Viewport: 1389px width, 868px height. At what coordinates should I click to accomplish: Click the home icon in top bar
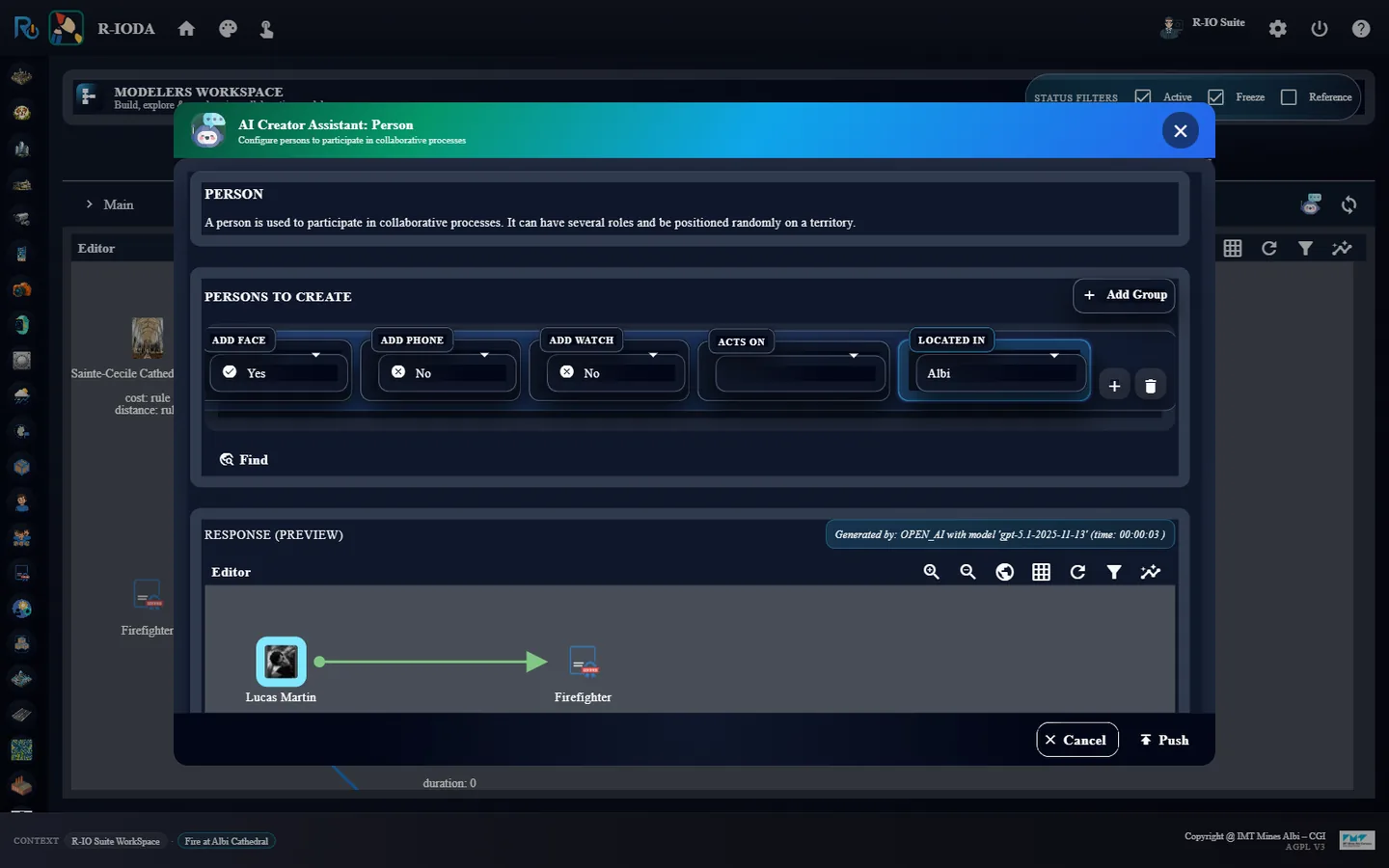click(186, 29)
